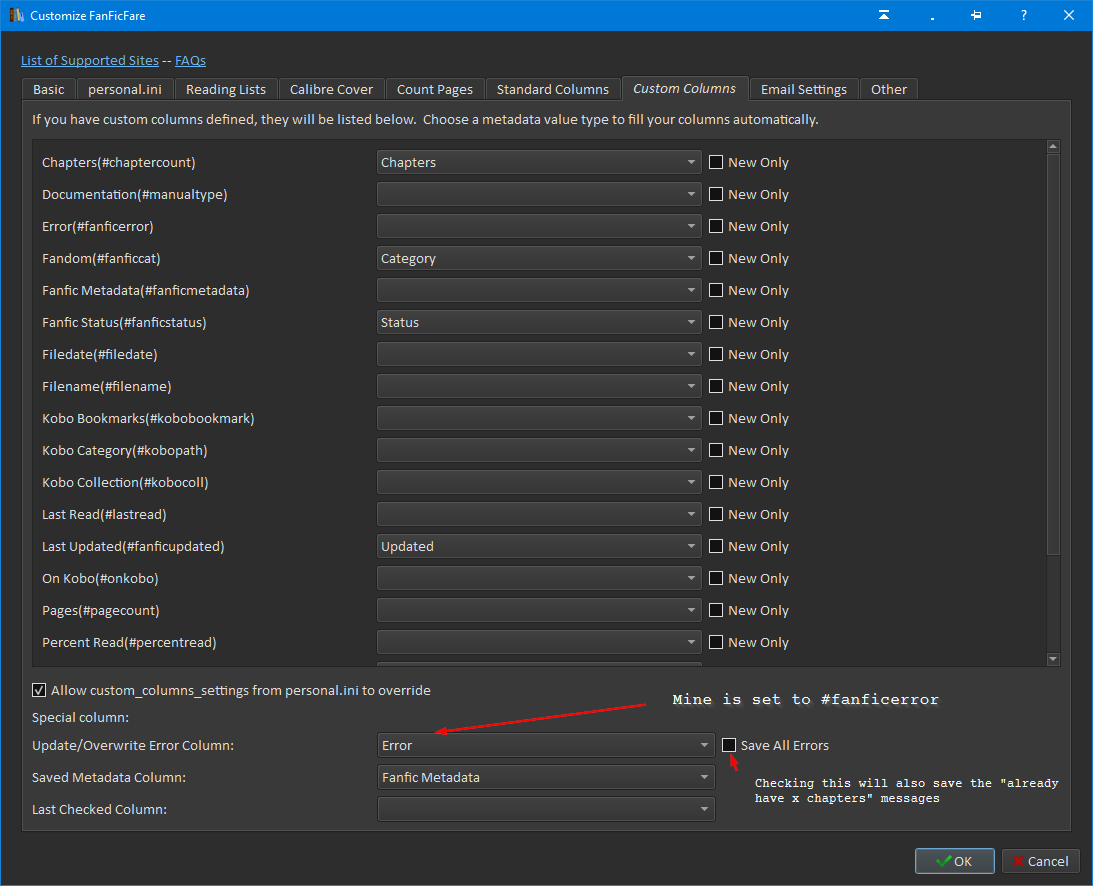The height and width of the screenshot is (886, 1093).
Task: Click the pin icon in the title bar
Action: [976, 16]
